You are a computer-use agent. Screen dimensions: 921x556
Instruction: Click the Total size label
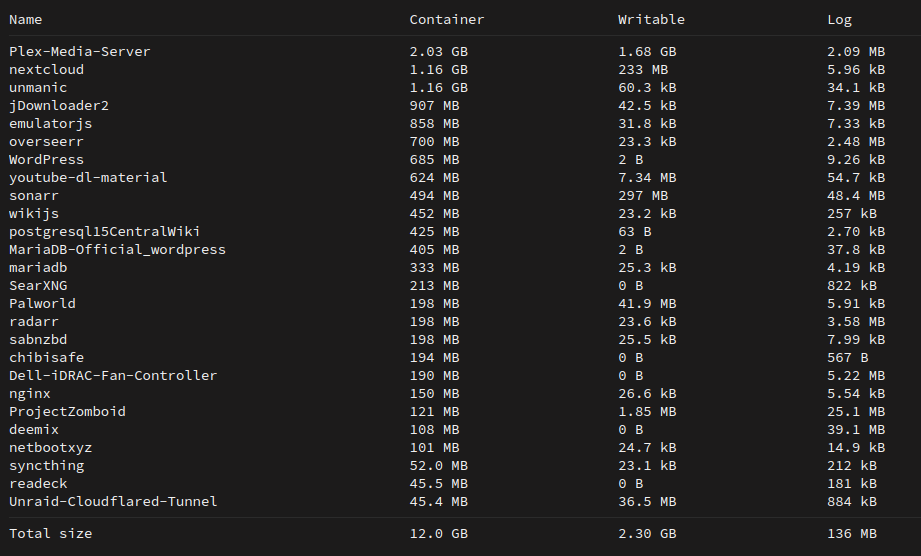(x=51, y=534)
